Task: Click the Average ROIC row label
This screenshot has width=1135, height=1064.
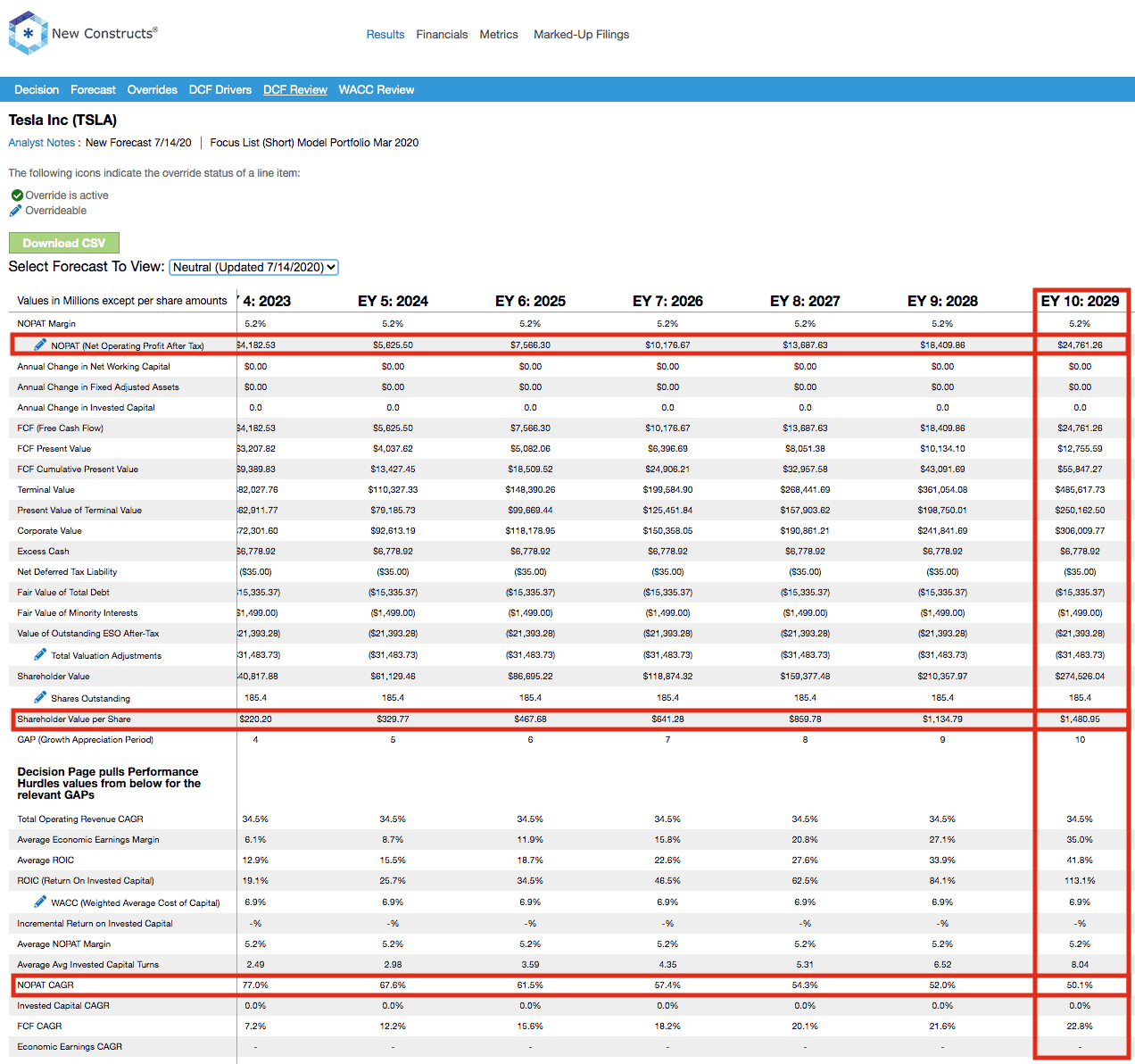Action: tap(46, 860)
